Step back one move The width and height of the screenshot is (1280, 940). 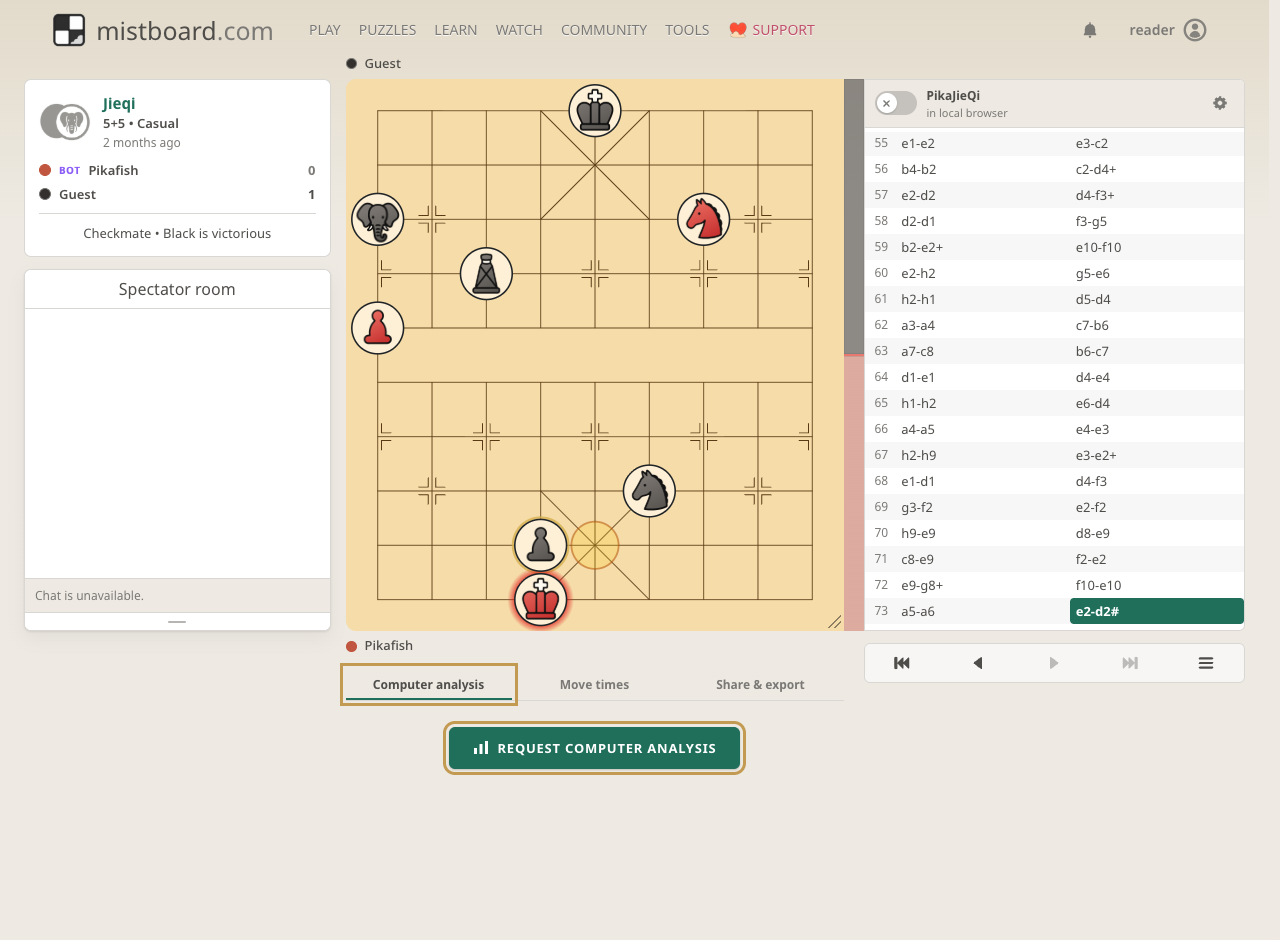point(978,663)
